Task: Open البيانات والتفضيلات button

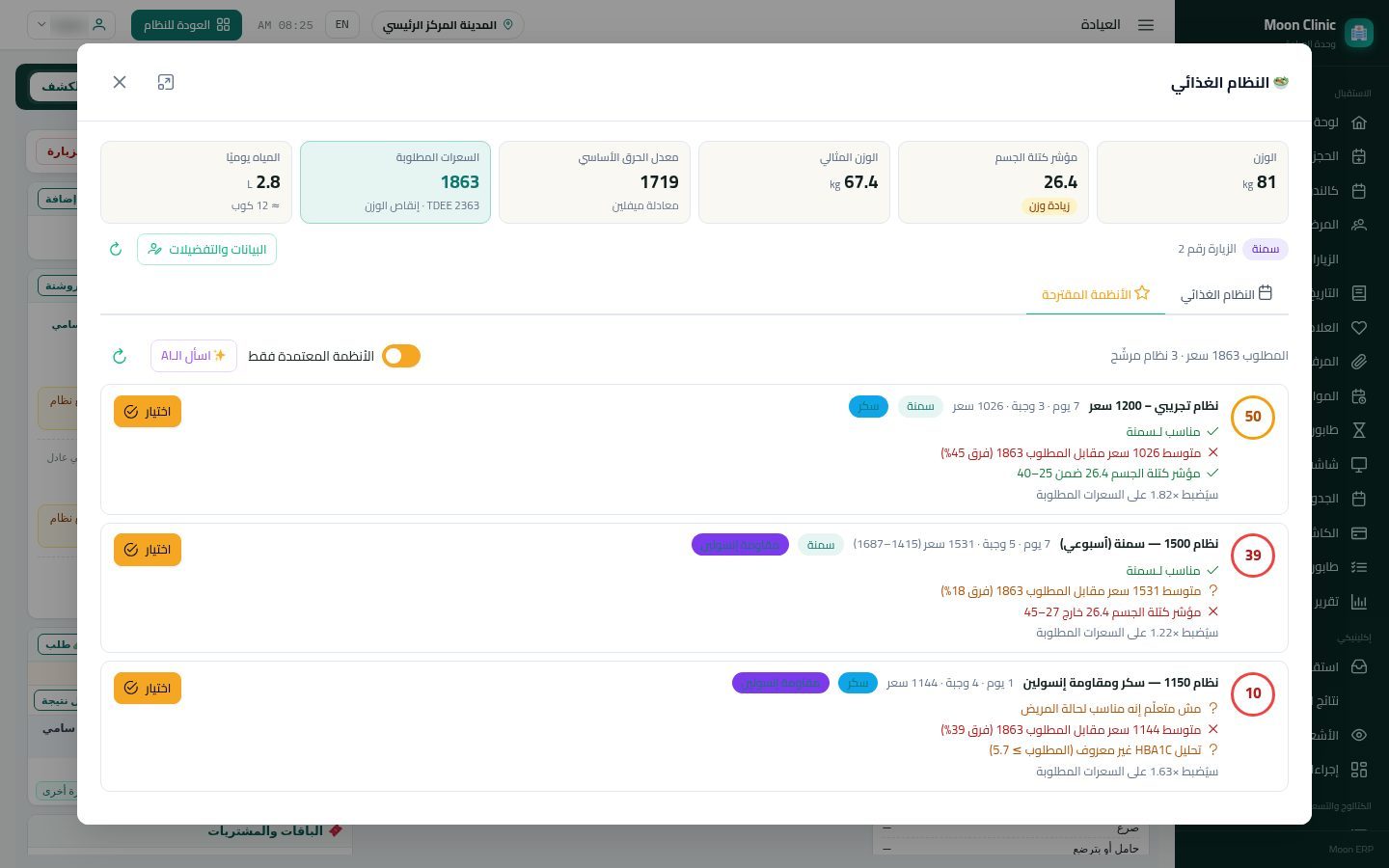Action: coord(206,249)
